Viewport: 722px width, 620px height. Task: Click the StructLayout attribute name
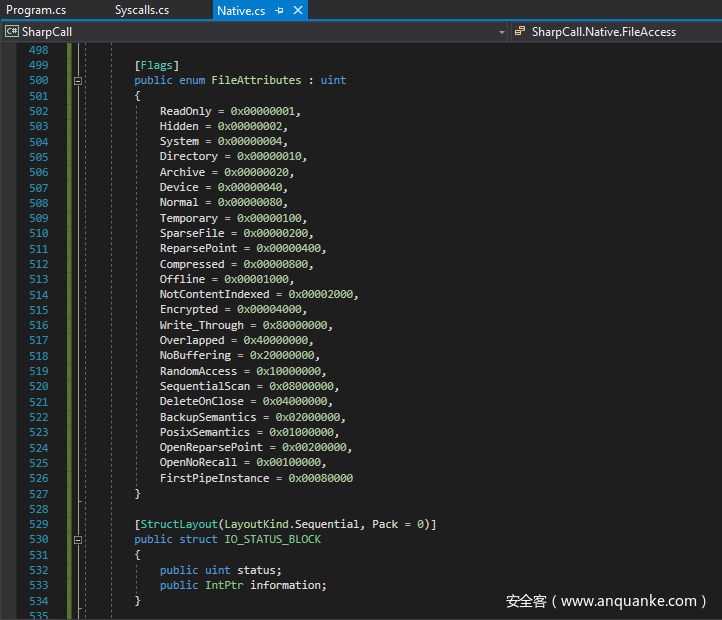tap(179, 524)
